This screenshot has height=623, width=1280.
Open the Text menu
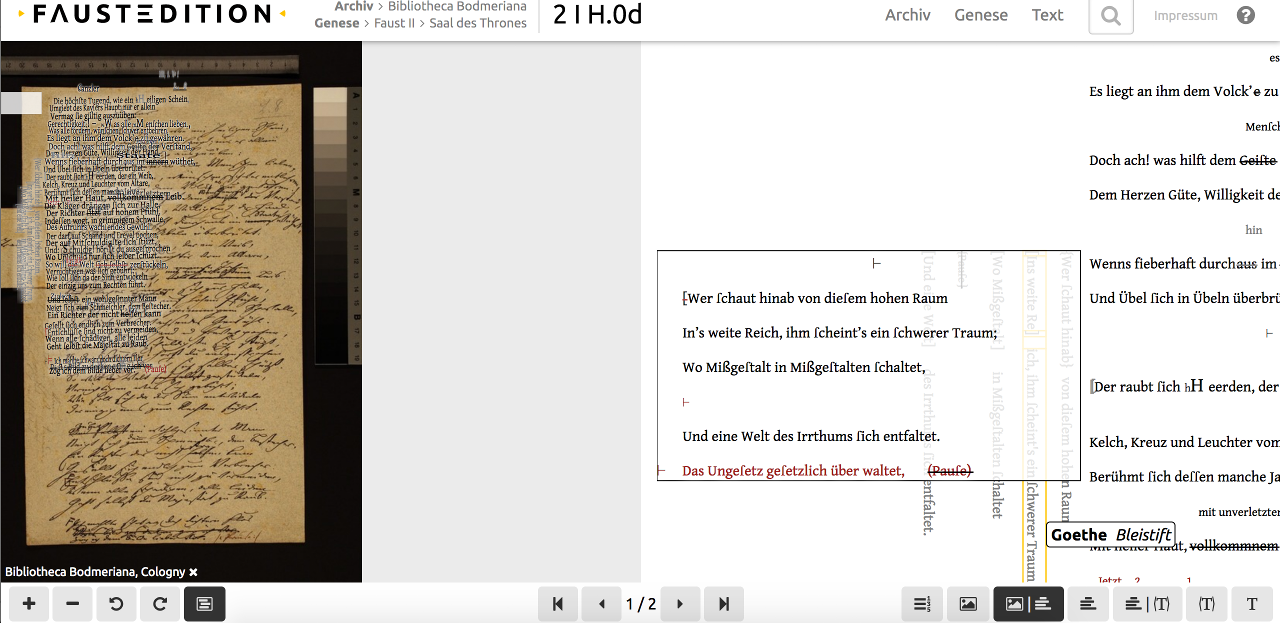(1048, 15)
